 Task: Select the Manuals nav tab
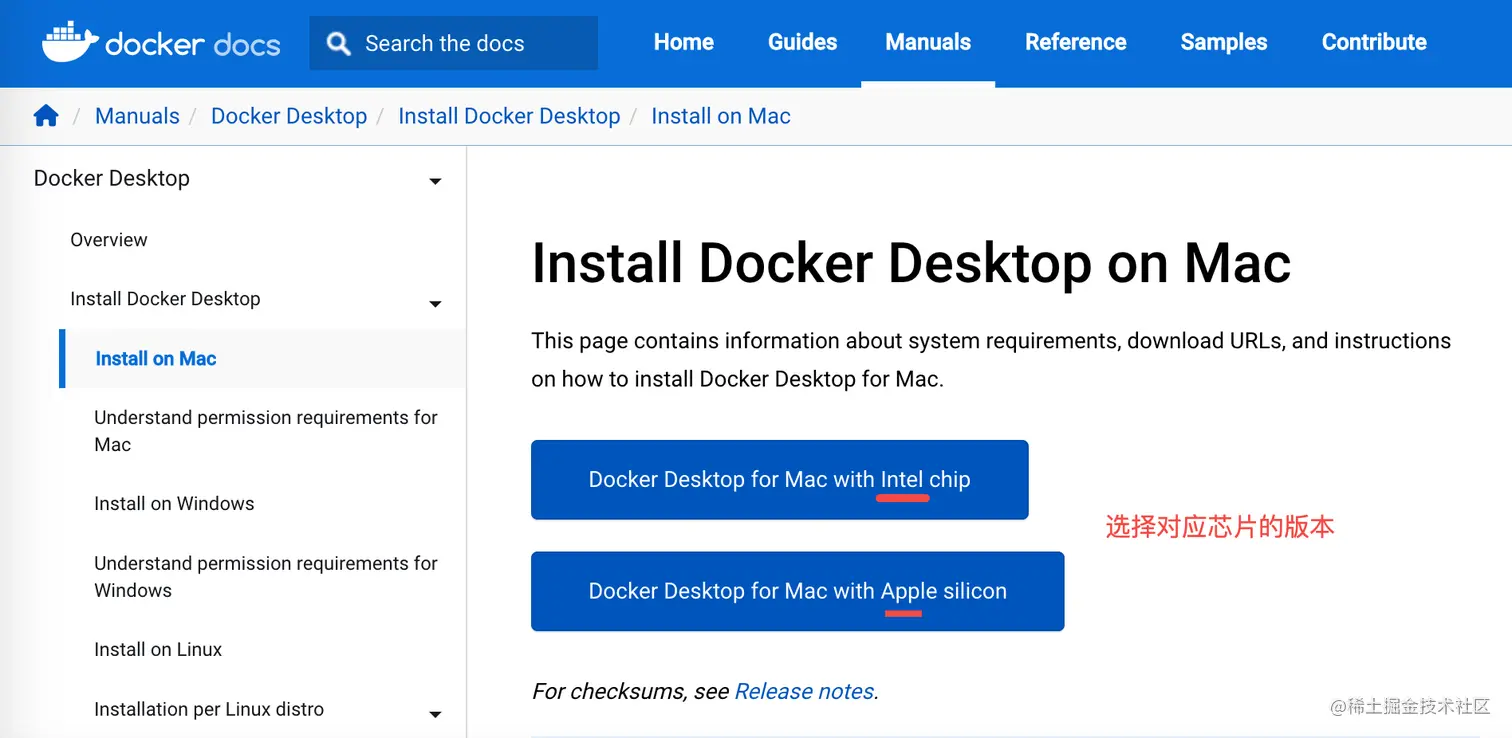click(928, 42)
